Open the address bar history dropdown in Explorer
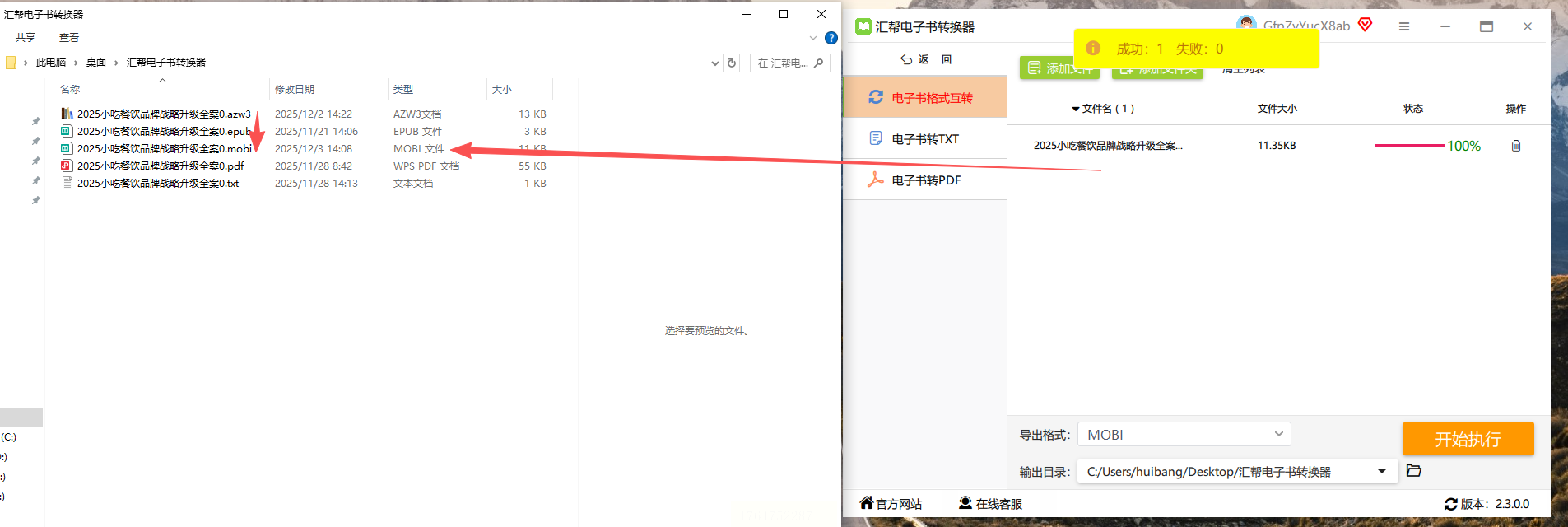The width and height of the screenshot is (1568, 527). coord(715,63)
